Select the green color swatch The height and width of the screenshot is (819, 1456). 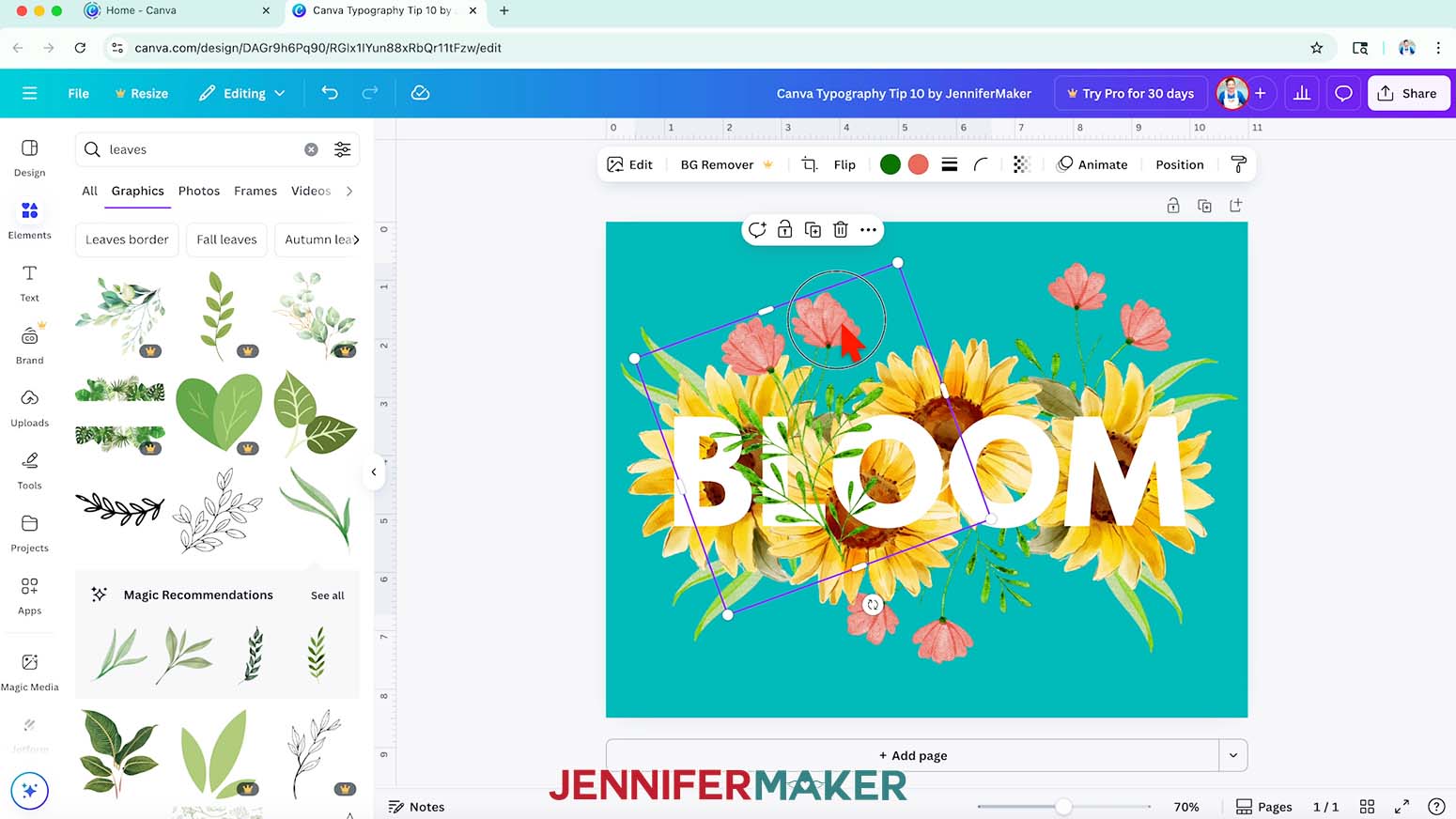(x=891, y=164)
